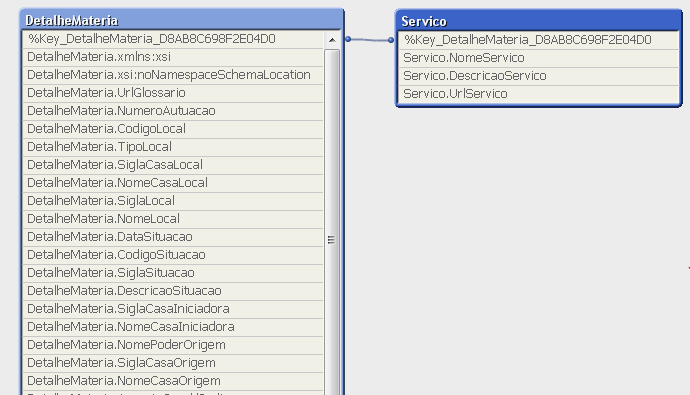The height and width of the screenshot is (395, 690).
Task: Select %Key_DetalheMateria field in Servico table
Action: click(x=539, y=40)
